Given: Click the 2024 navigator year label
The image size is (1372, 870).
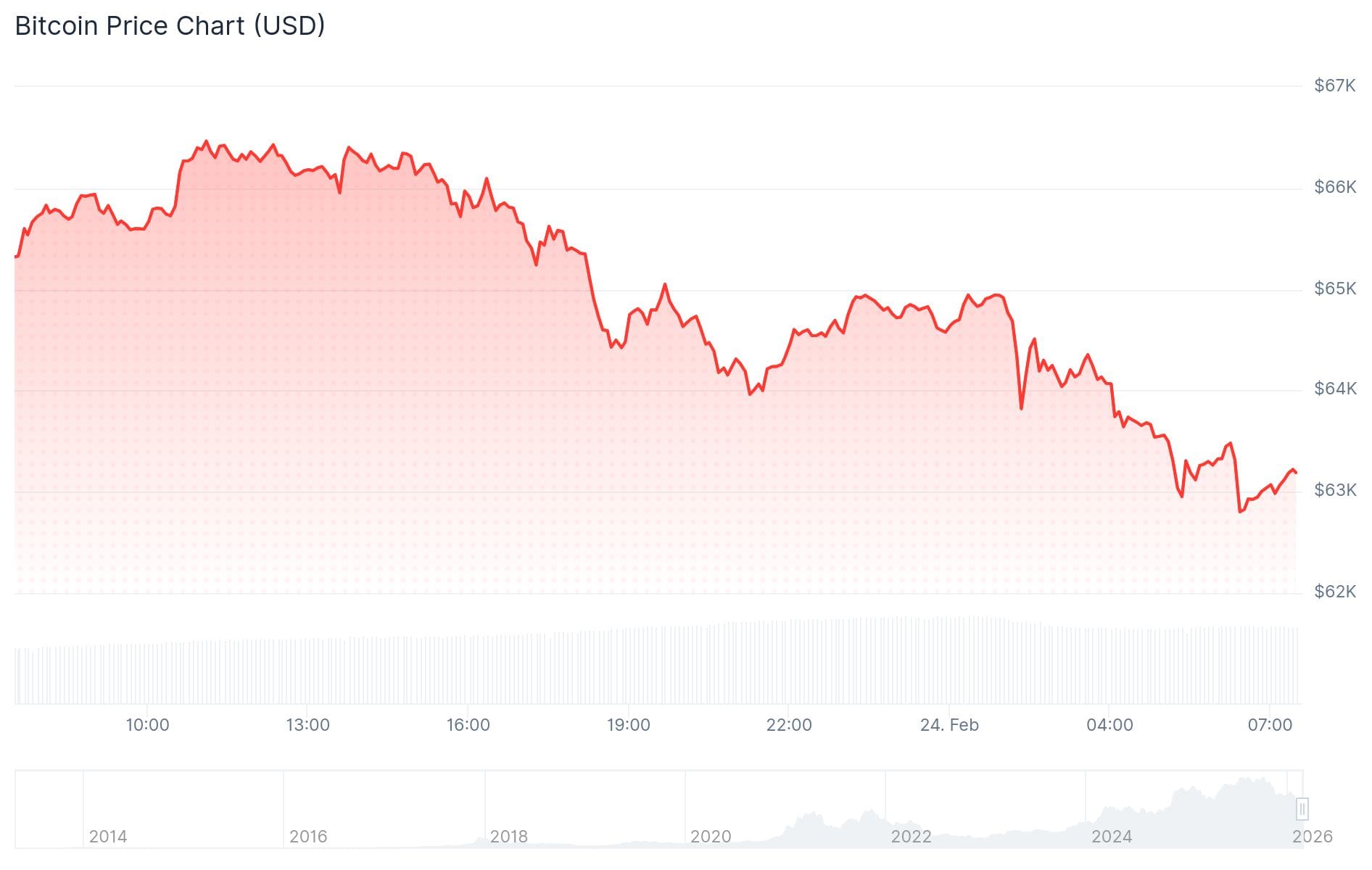Looking at the screenshot, I should pyautogui.click(x=1112, y=837).
